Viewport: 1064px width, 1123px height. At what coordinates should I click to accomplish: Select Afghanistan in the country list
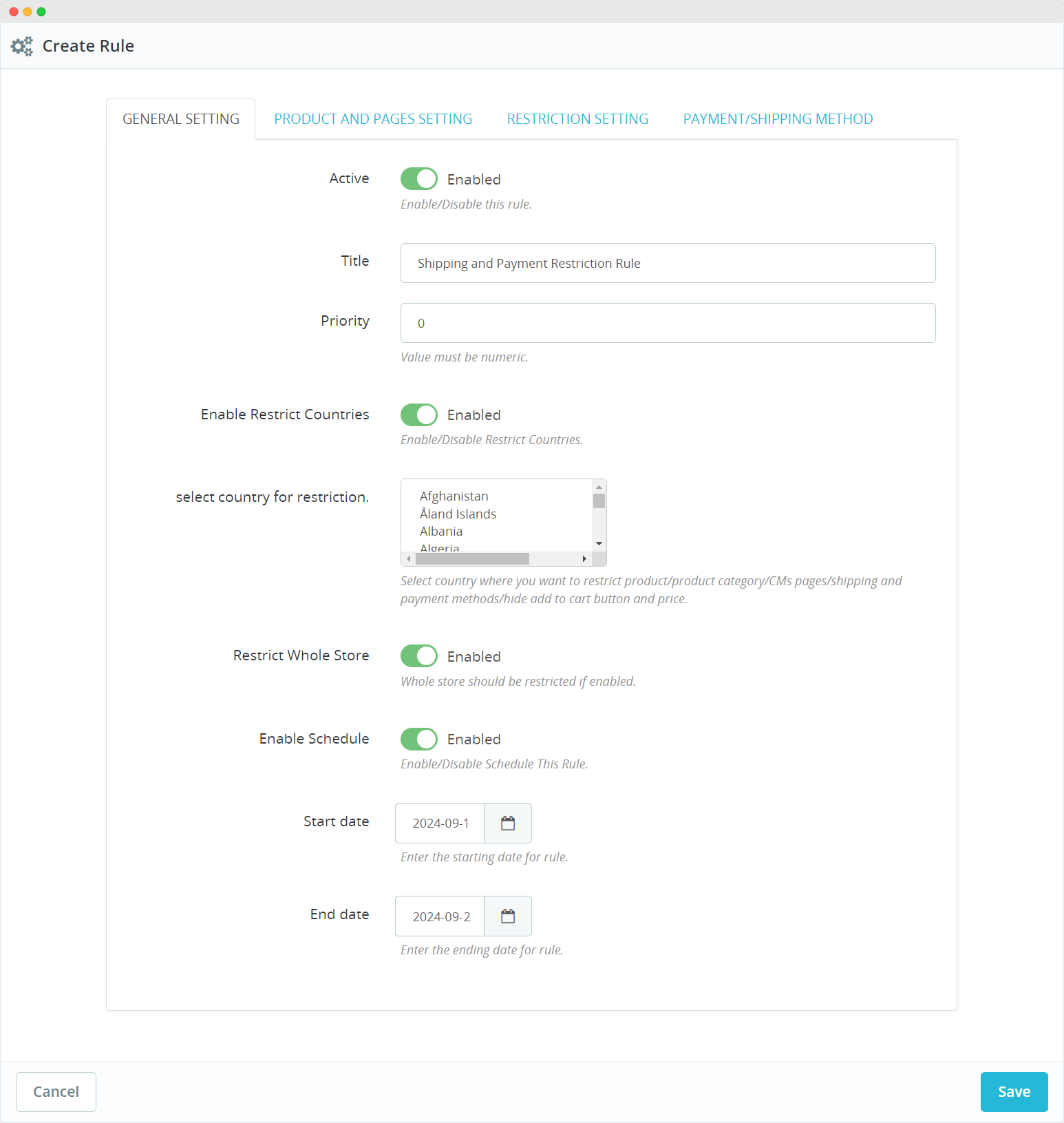click(454, 496)
